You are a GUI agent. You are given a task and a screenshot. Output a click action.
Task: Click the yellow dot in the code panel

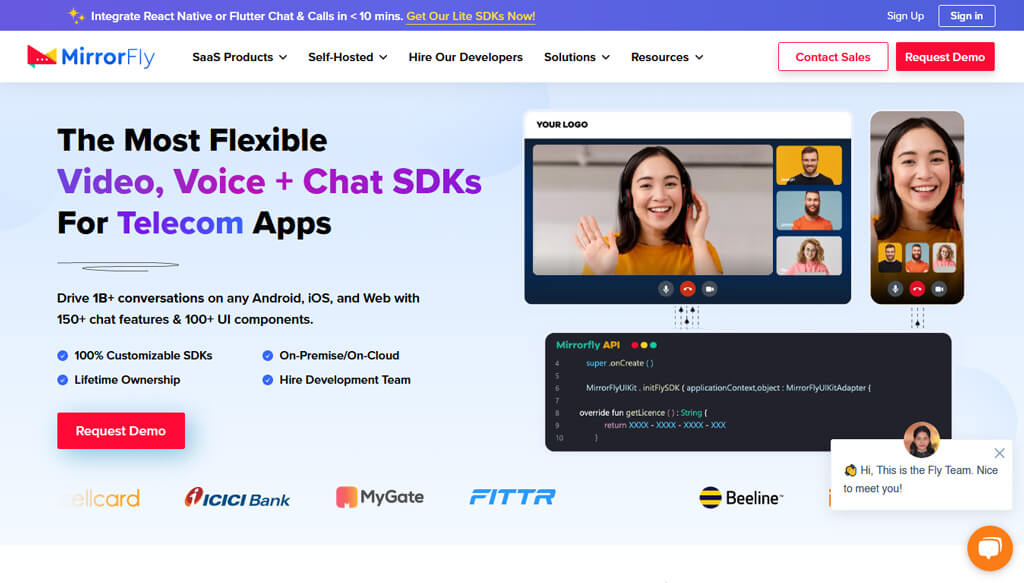pos(644,345)
